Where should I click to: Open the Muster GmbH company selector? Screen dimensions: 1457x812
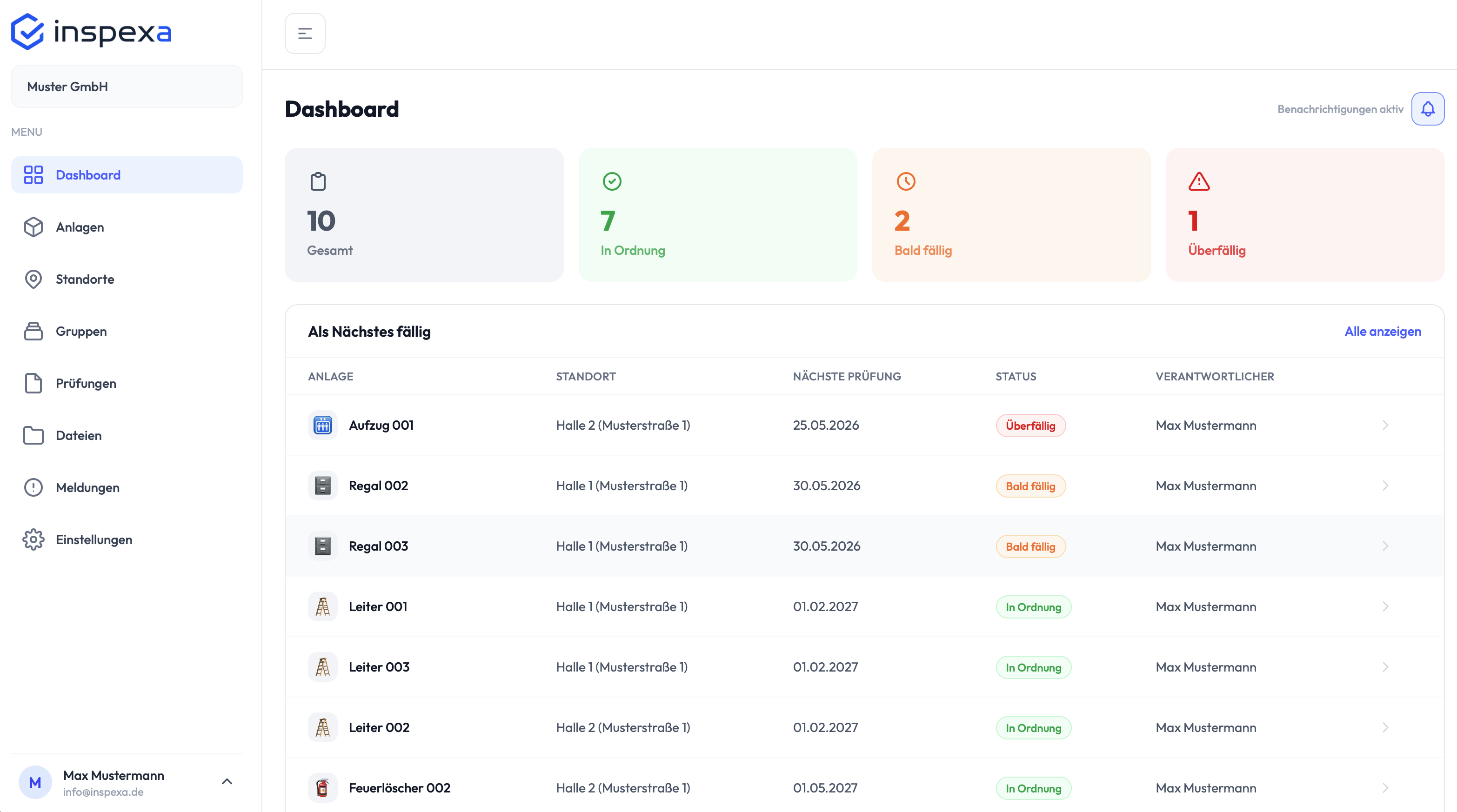(x=127, y=87)
